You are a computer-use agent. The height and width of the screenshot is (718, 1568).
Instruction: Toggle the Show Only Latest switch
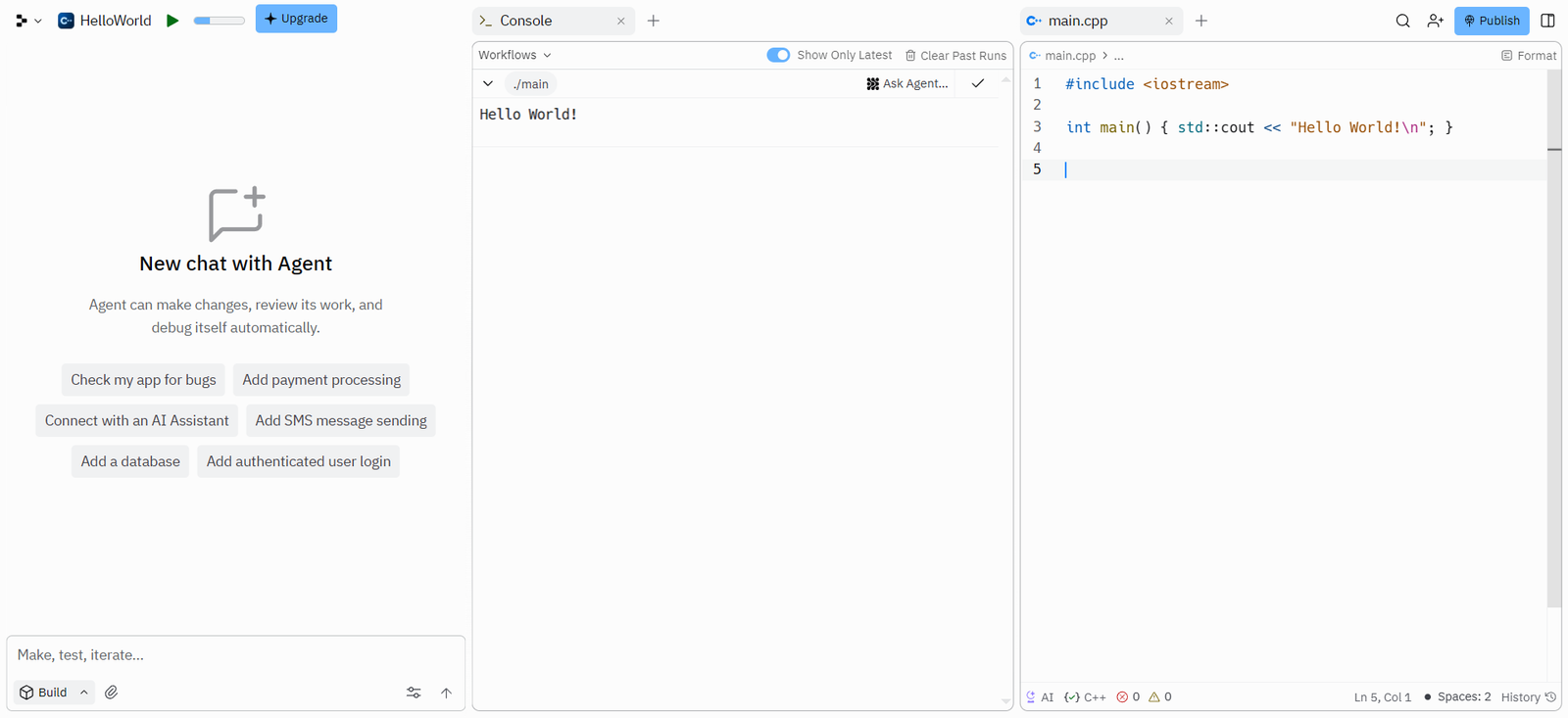tap(778, 55)
